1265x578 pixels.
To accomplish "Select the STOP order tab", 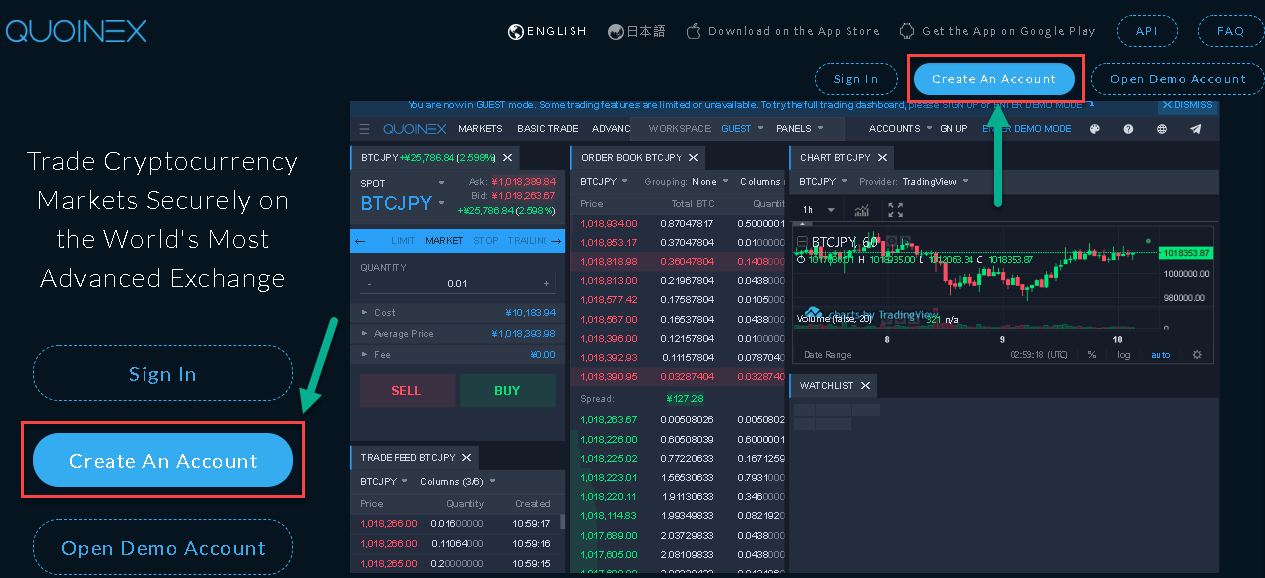I will 486,241.
